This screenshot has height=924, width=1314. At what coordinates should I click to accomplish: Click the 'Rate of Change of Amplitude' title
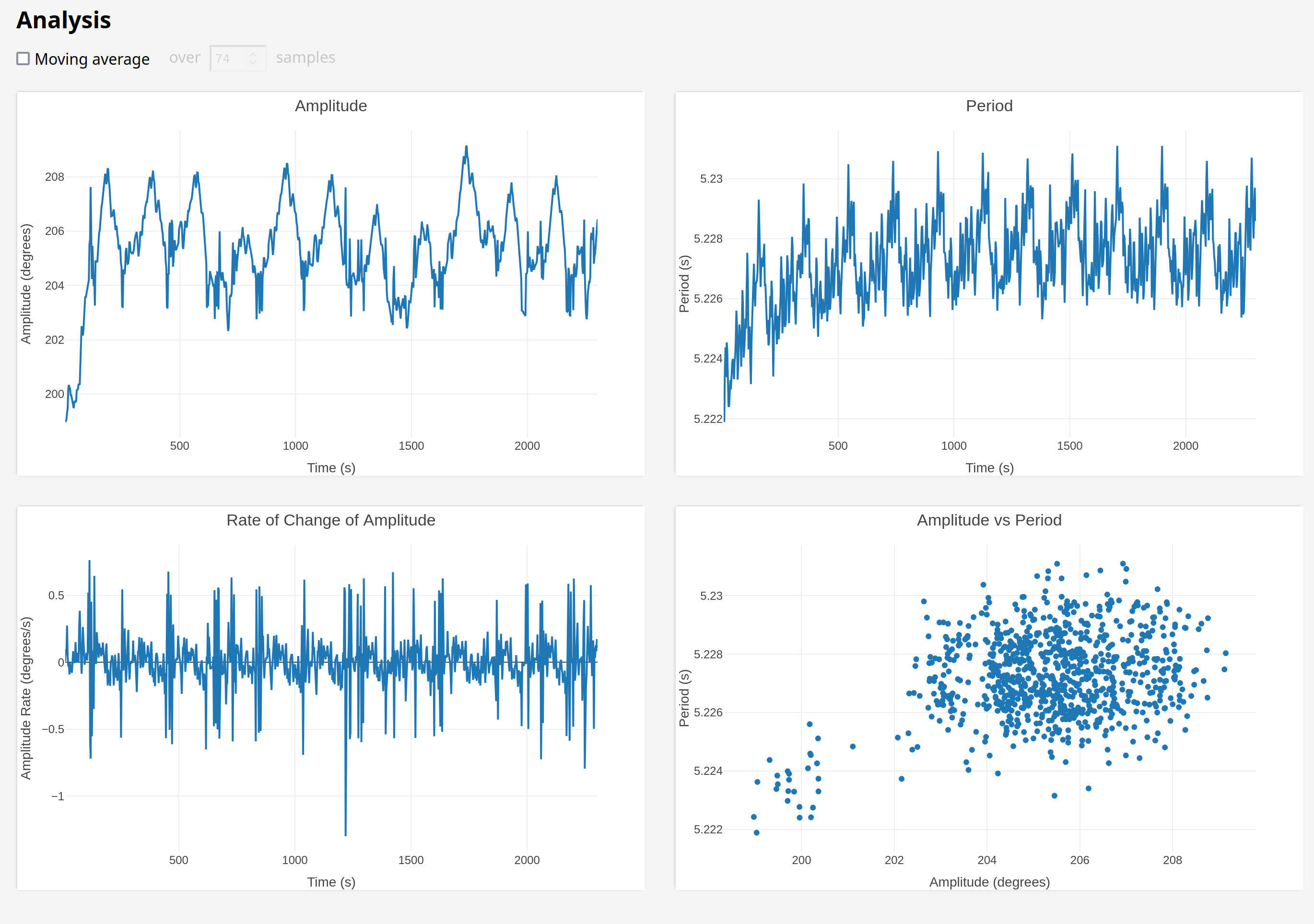tap(331, 520)
